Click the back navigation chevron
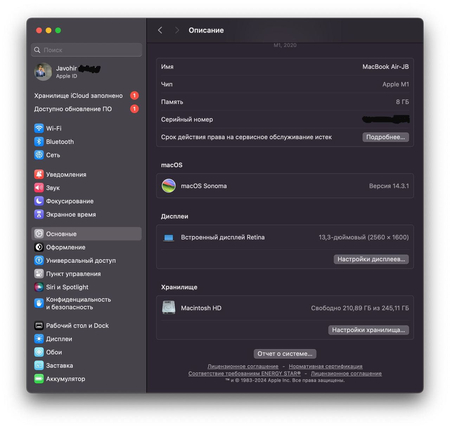Viewport: 450px width, 428px height. [x=160, y=30]
